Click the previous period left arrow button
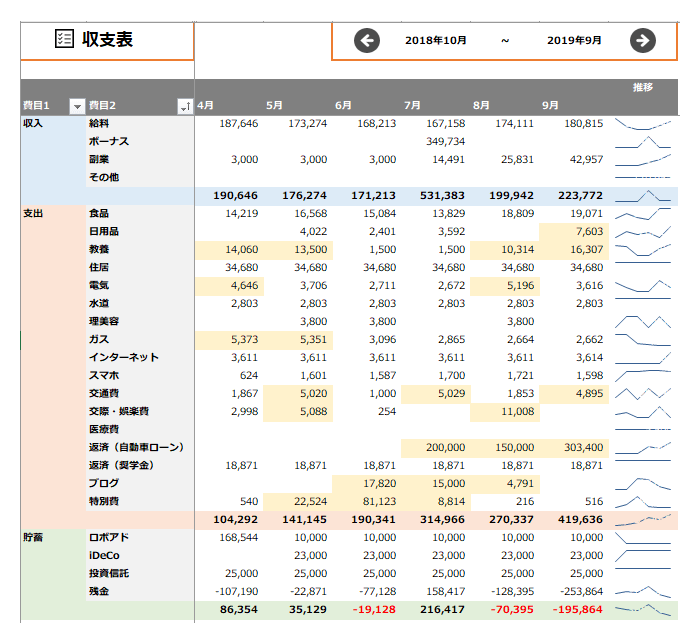 [366, 41]
